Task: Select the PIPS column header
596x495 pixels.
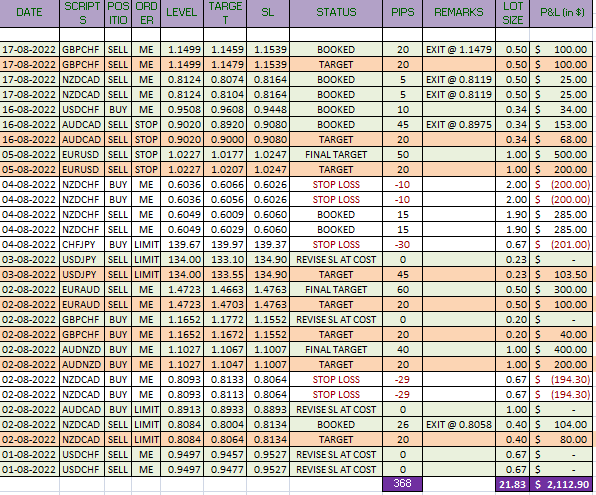Action: (x=403, y=13)
